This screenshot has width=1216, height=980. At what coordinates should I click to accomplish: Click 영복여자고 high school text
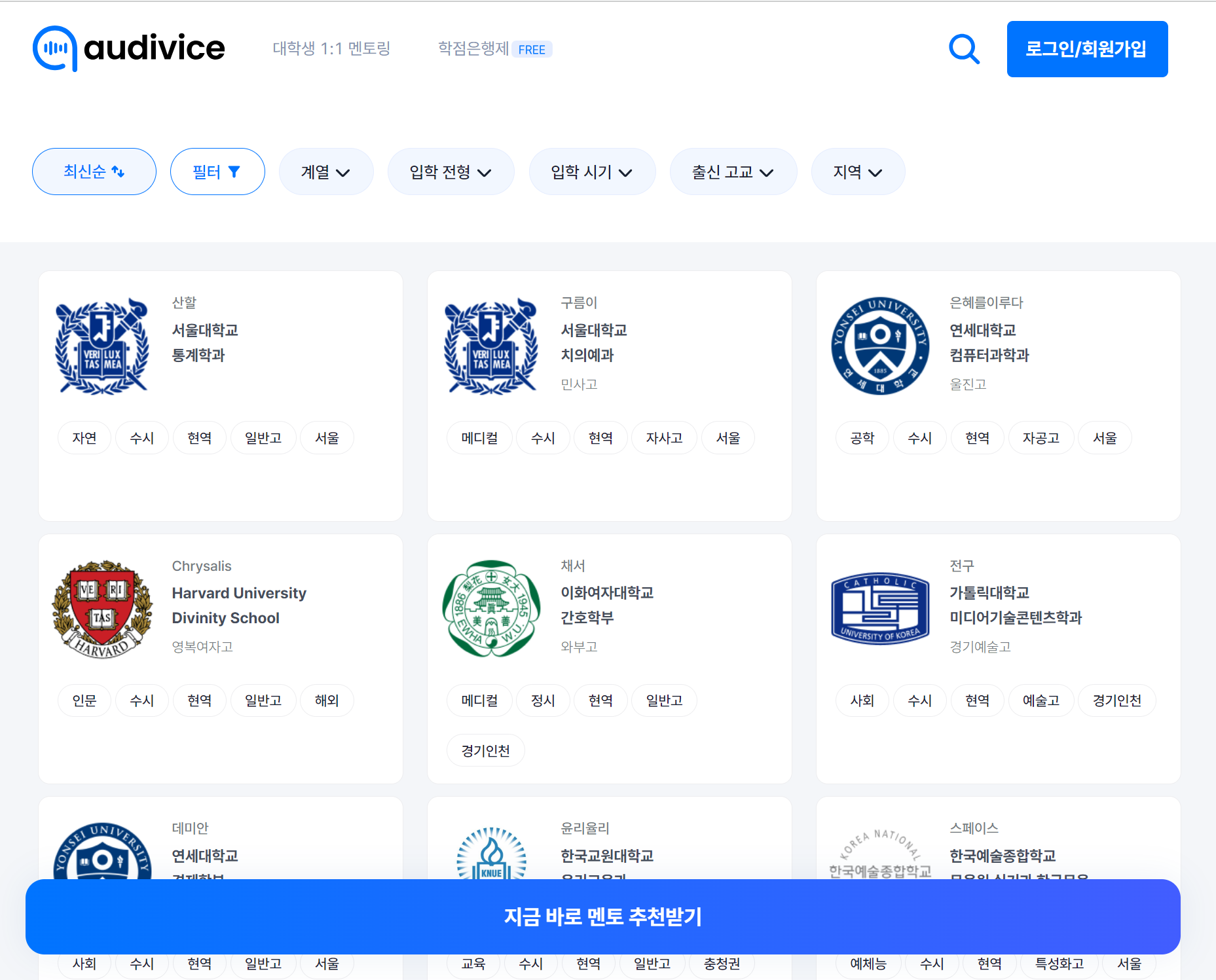202,647
